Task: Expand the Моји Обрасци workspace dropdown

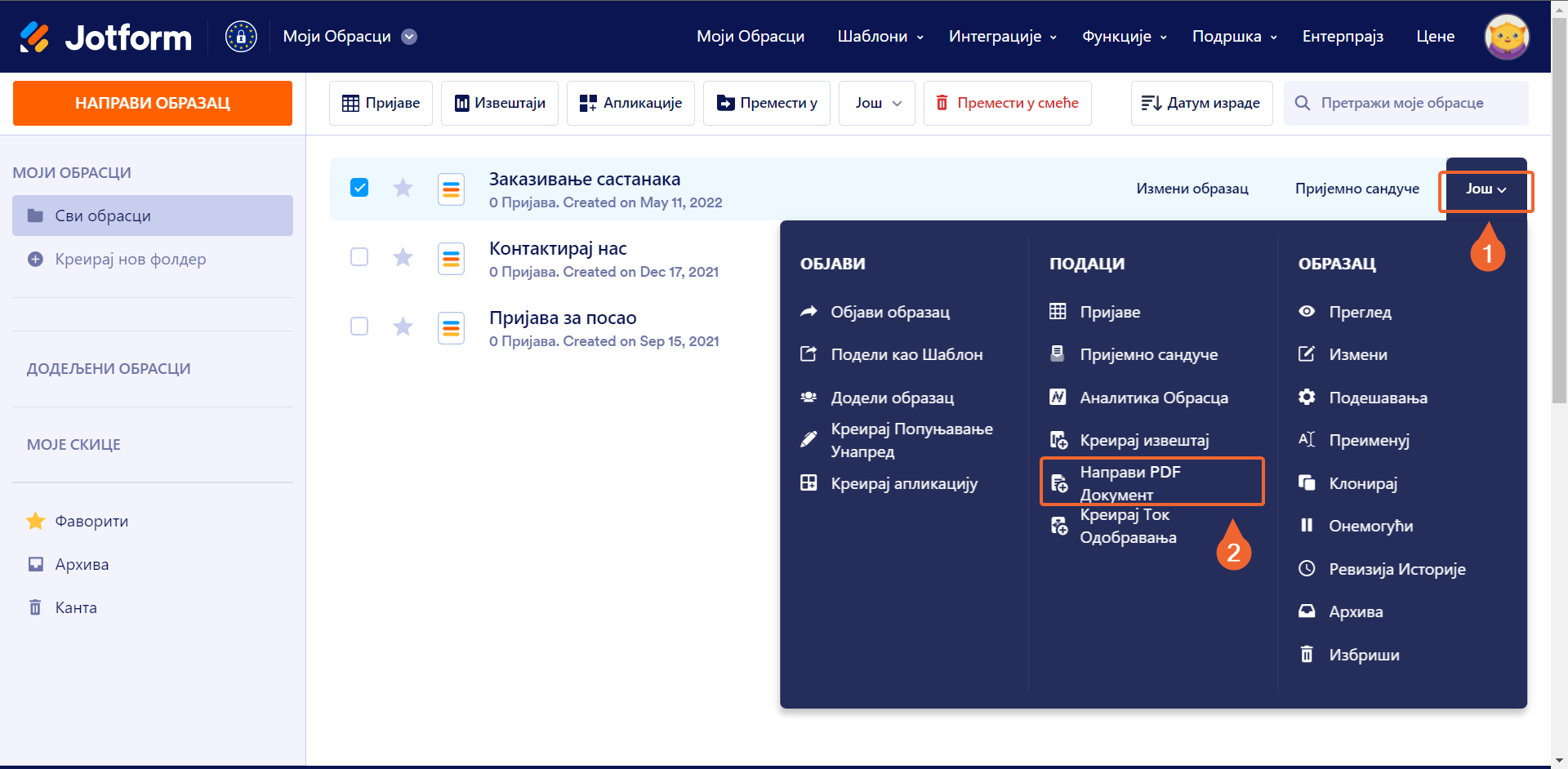Action: click(410, 37)
